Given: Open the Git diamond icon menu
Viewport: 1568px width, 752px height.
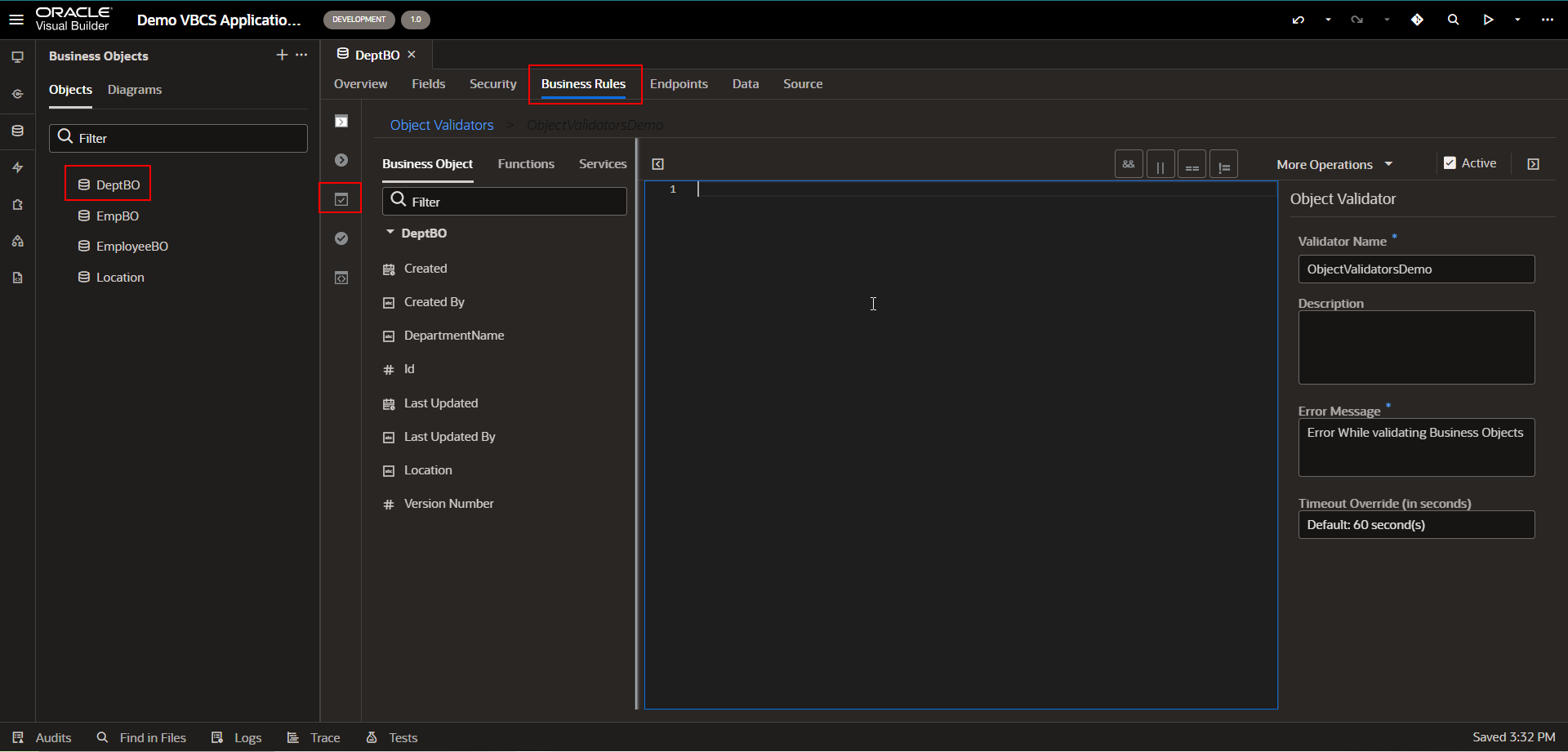Looking at the screenshot, I should (1418, 20).
